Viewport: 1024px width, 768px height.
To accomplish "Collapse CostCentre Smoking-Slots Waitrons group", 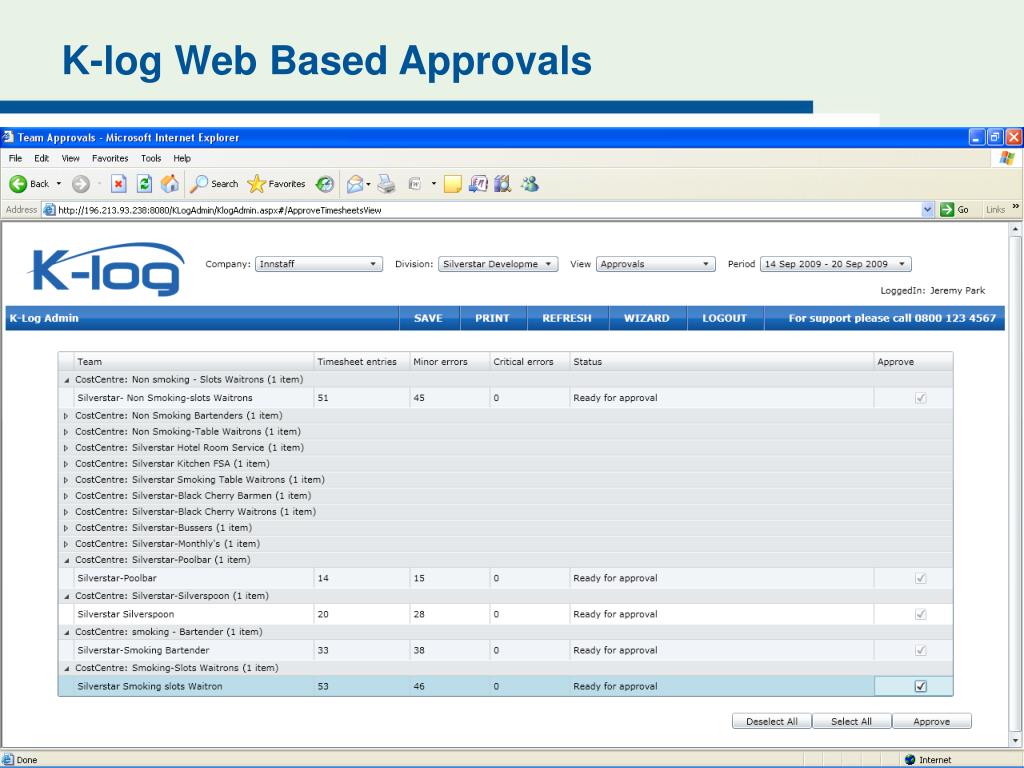I will 66,669.
